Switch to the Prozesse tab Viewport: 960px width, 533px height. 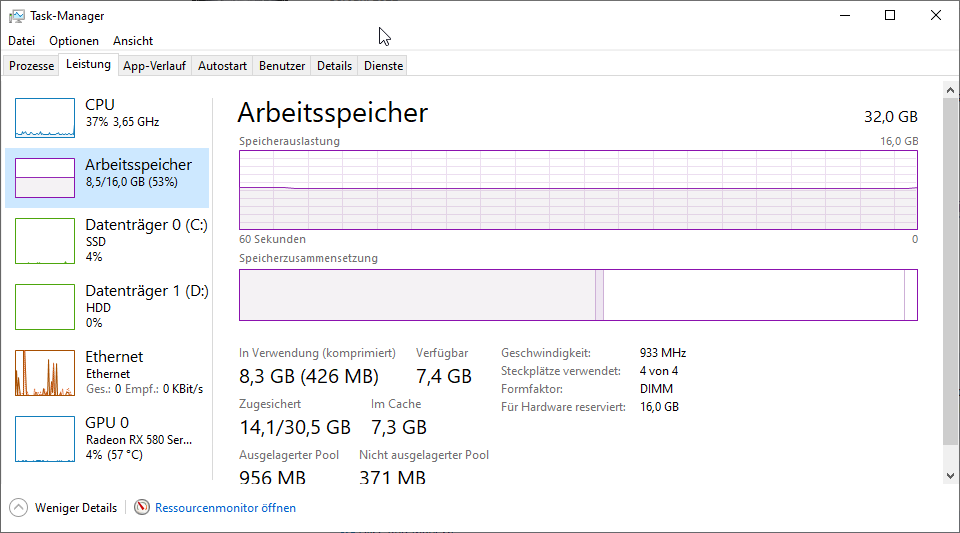coord(31,66)
